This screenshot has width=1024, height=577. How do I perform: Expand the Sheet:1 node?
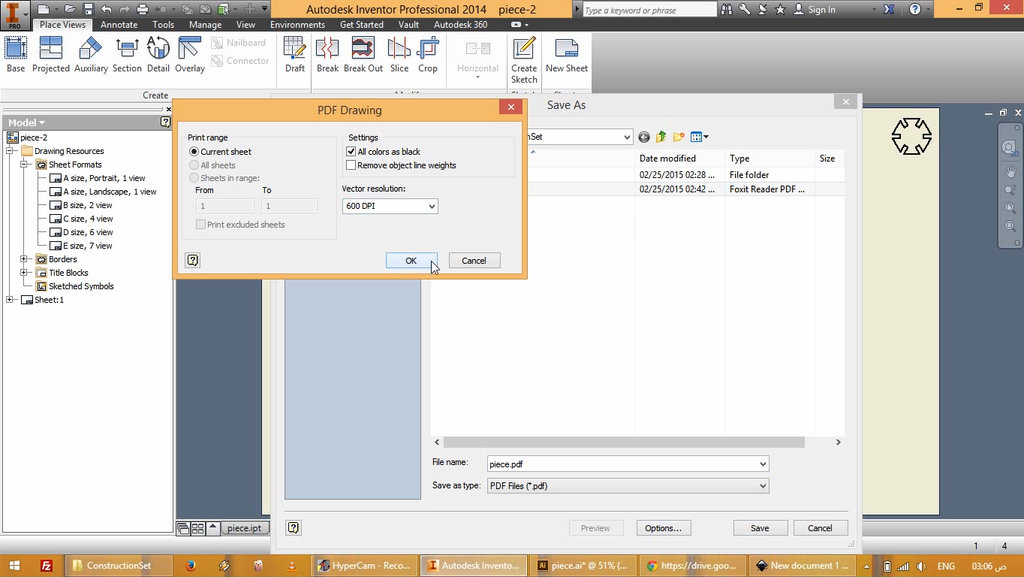[x=10, y=300]
